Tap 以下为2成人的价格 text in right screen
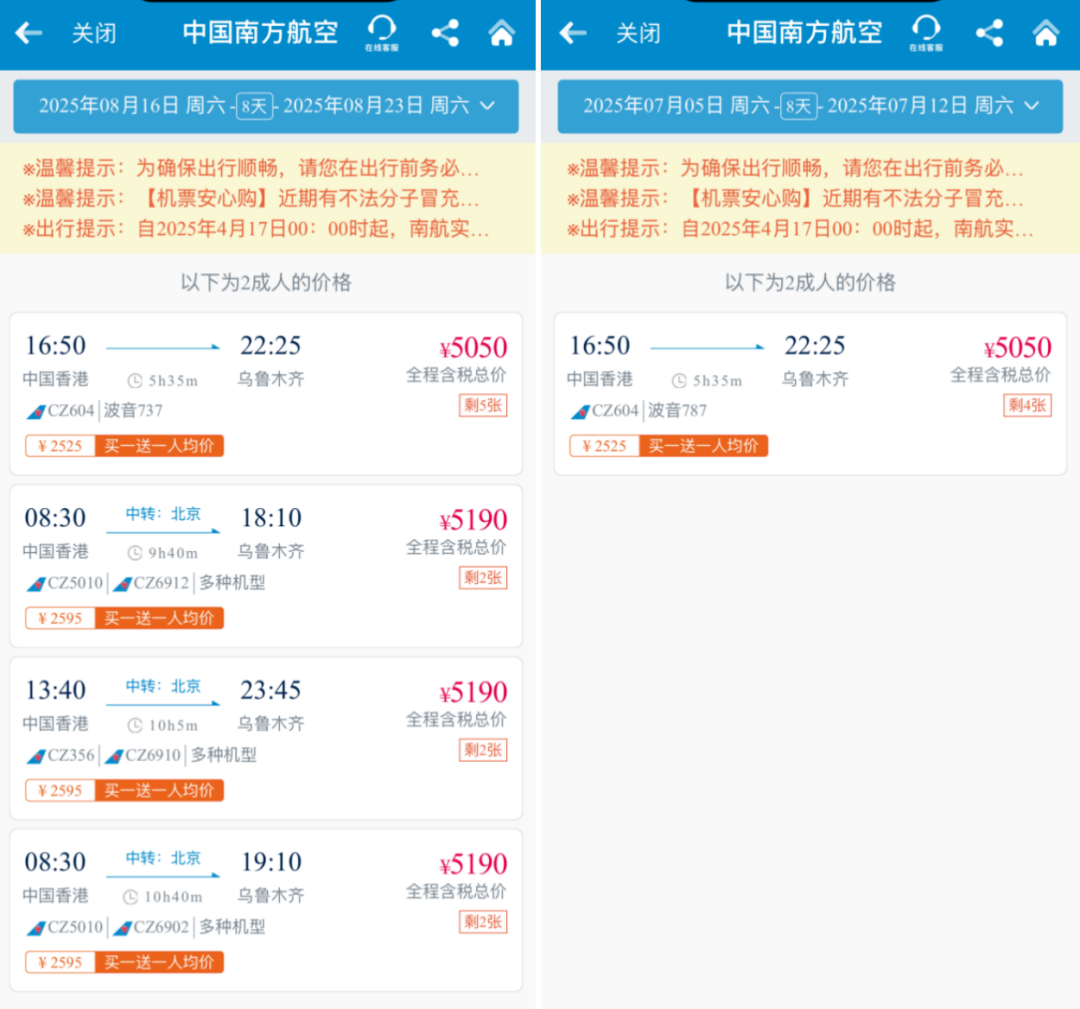The height and width of the screenshot is (1009, 1080). 810,282
